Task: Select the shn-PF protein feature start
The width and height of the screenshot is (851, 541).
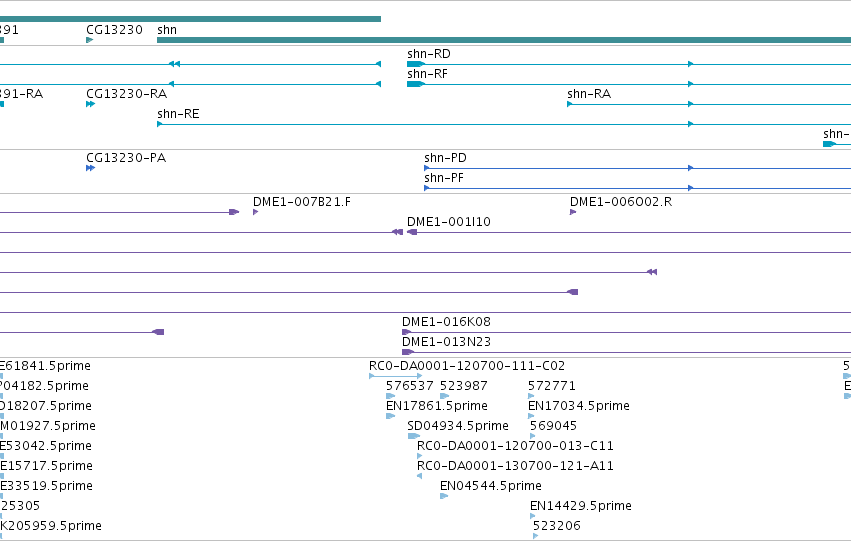Action: (427, 188)
